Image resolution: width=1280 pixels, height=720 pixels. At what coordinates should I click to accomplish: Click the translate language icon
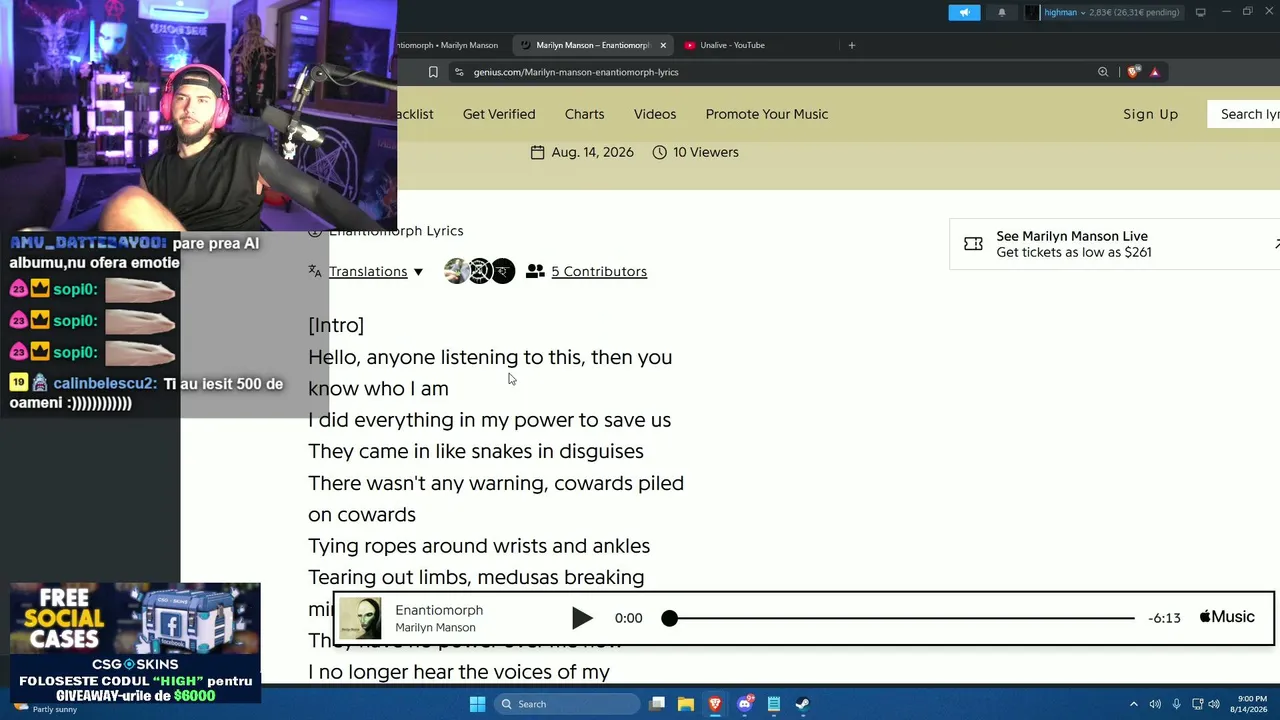click(x=315, y=271)
